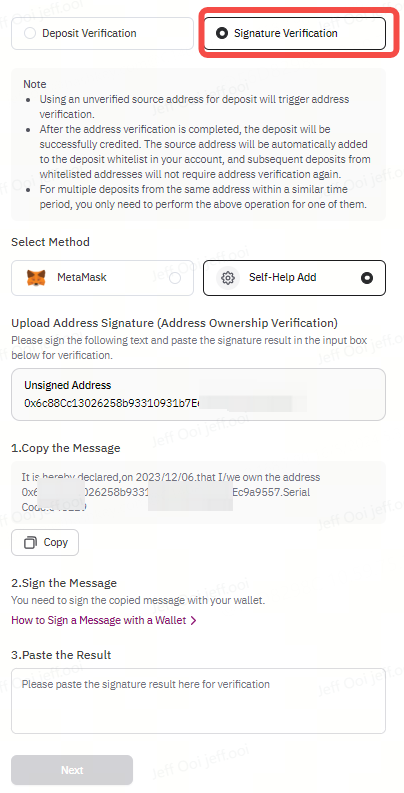Click the gear icon beside Self-Help Add
The image size is (404, 793).
point(228,278)
